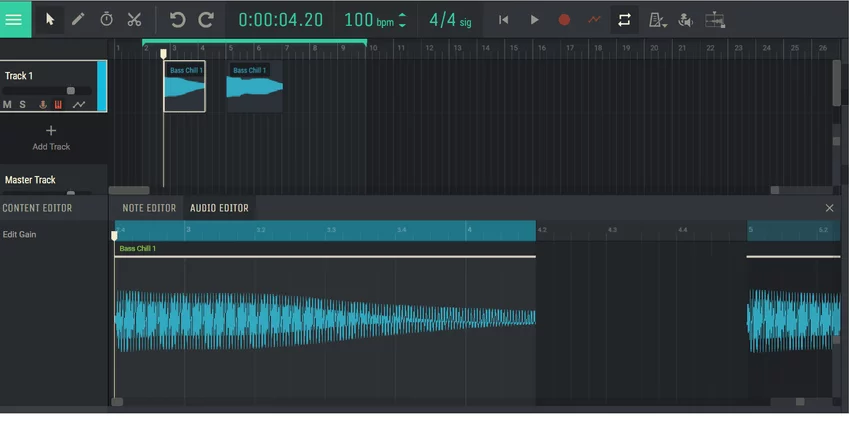Click the audio editor vertical scrollbar thumb

point(836,340)
